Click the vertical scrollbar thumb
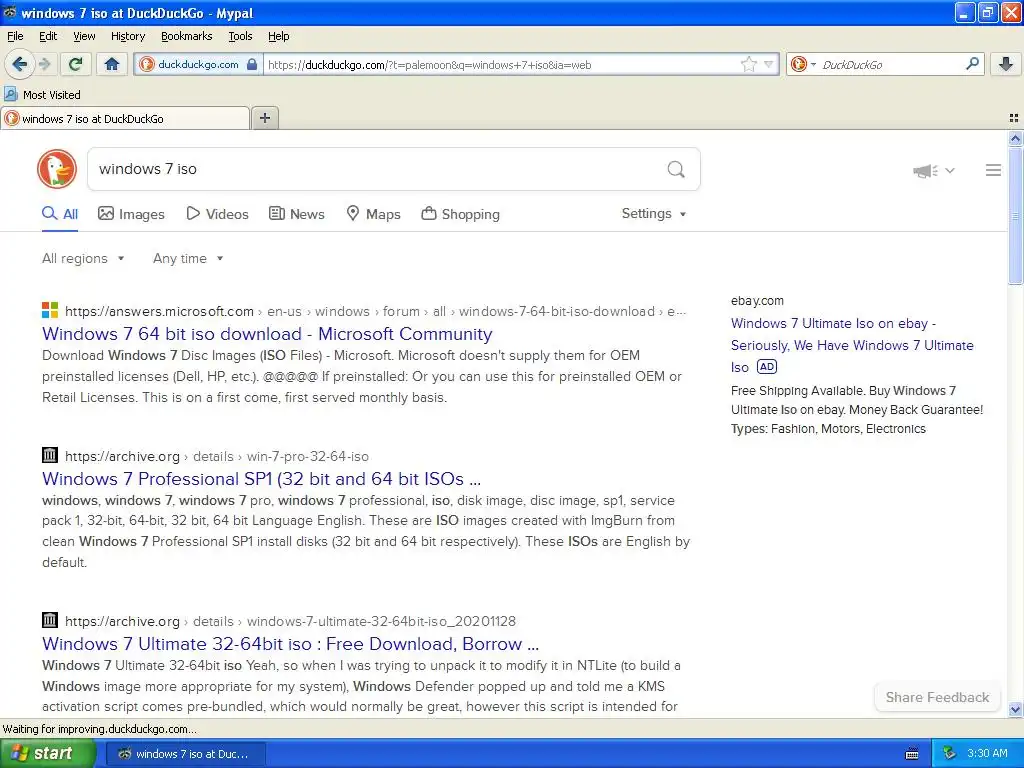 pyautogui.click(x=1015, y=216)
